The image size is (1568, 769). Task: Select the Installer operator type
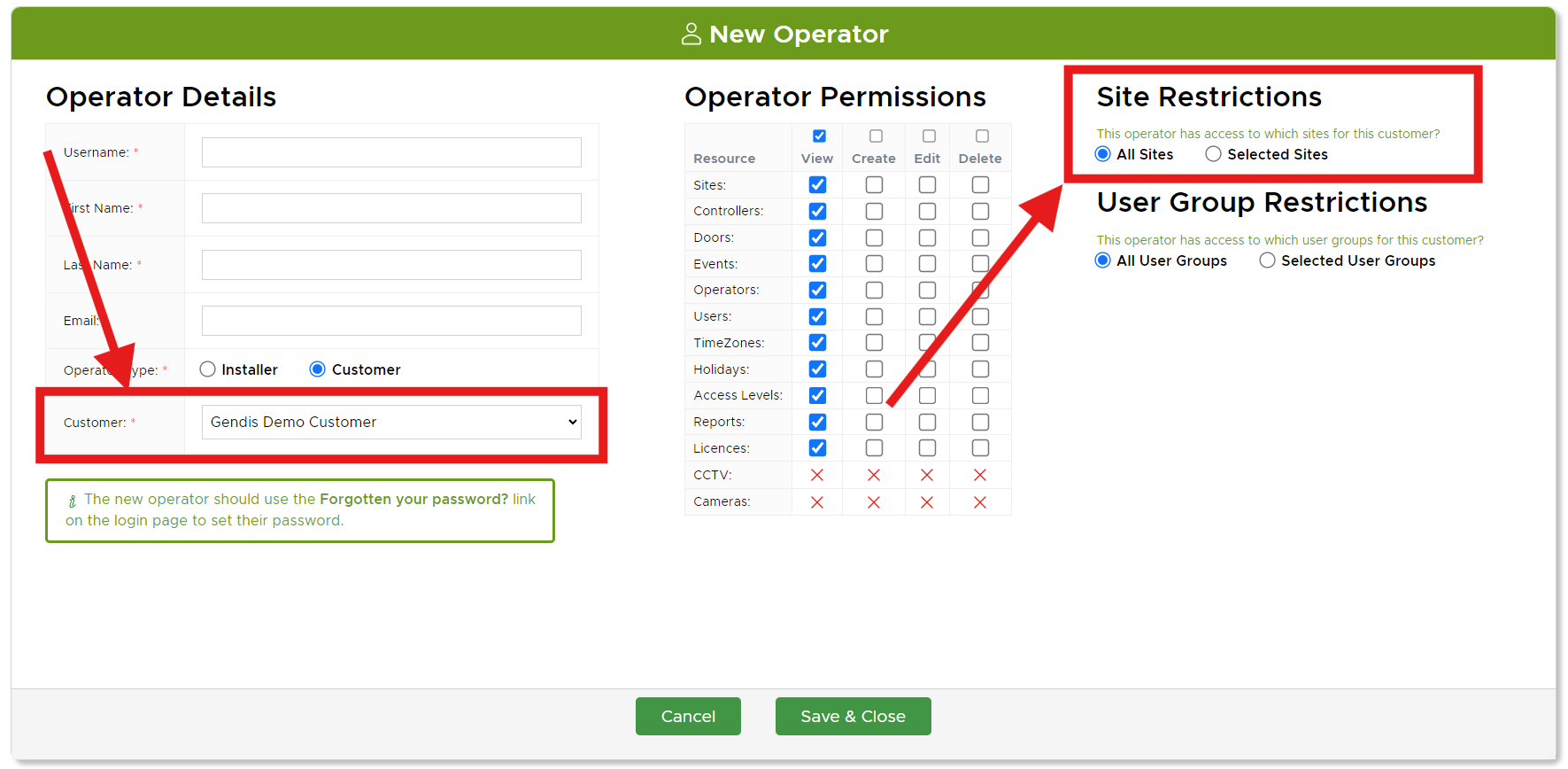(x=208, y=369)
